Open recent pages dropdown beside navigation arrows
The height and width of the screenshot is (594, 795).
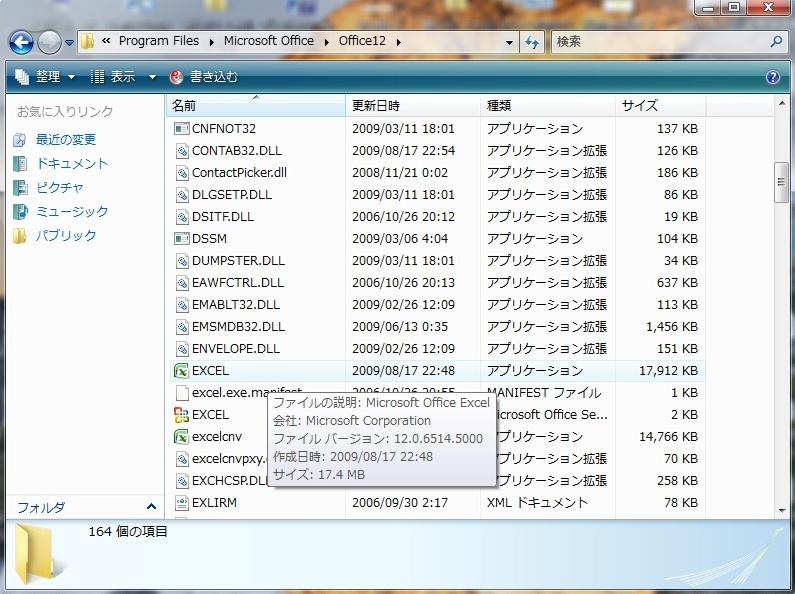69,43
